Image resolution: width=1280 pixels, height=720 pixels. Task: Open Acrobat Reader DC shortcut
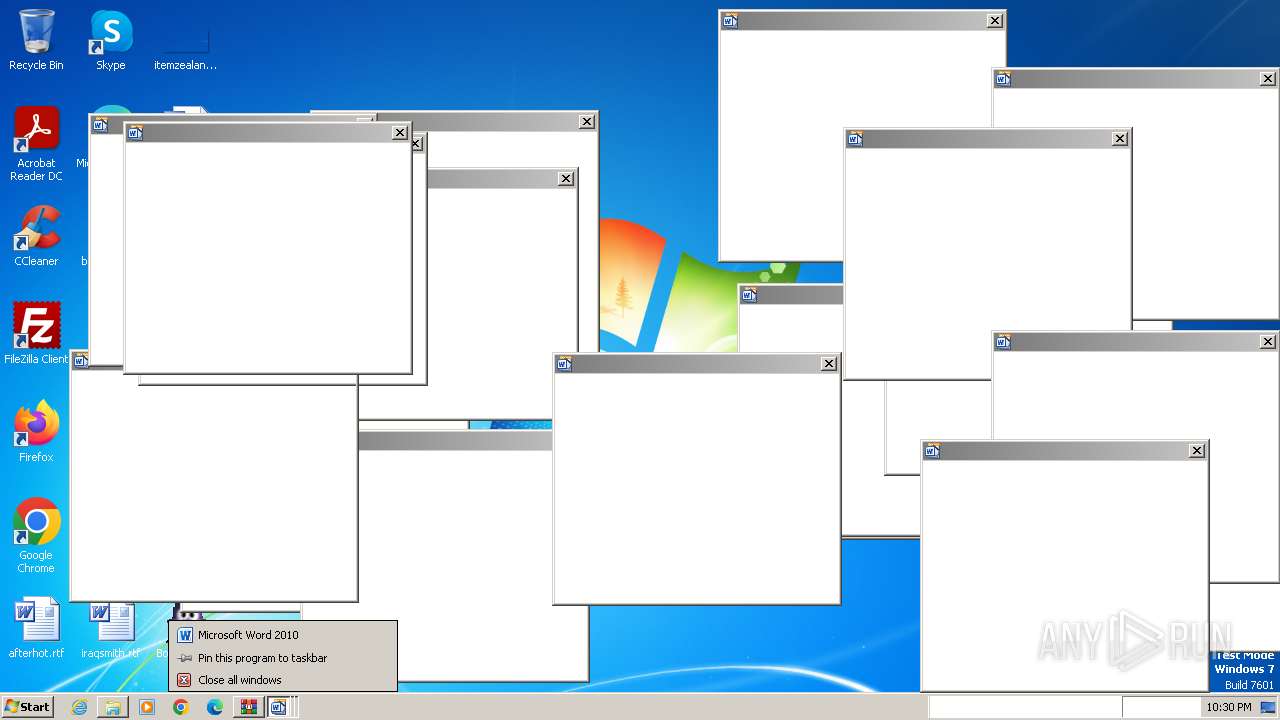(36, 144)
